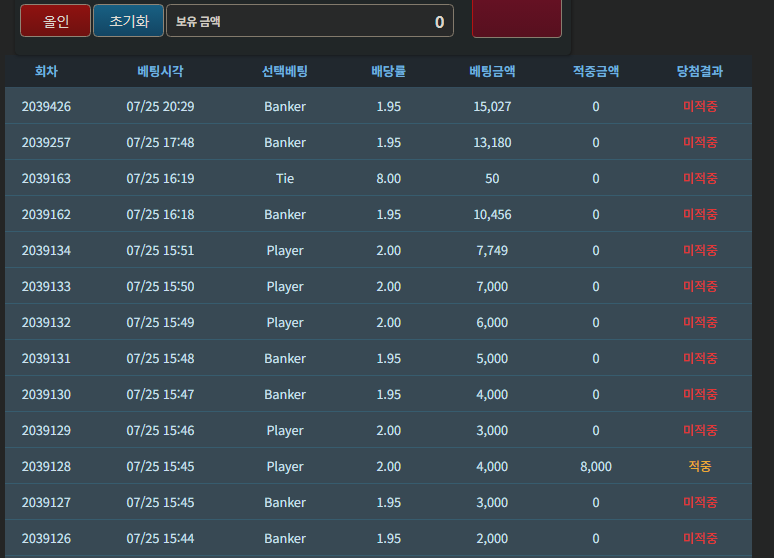Screen dimensions: 774x558
Task: Click the 적중금액 column header
Action: (596, 71)
